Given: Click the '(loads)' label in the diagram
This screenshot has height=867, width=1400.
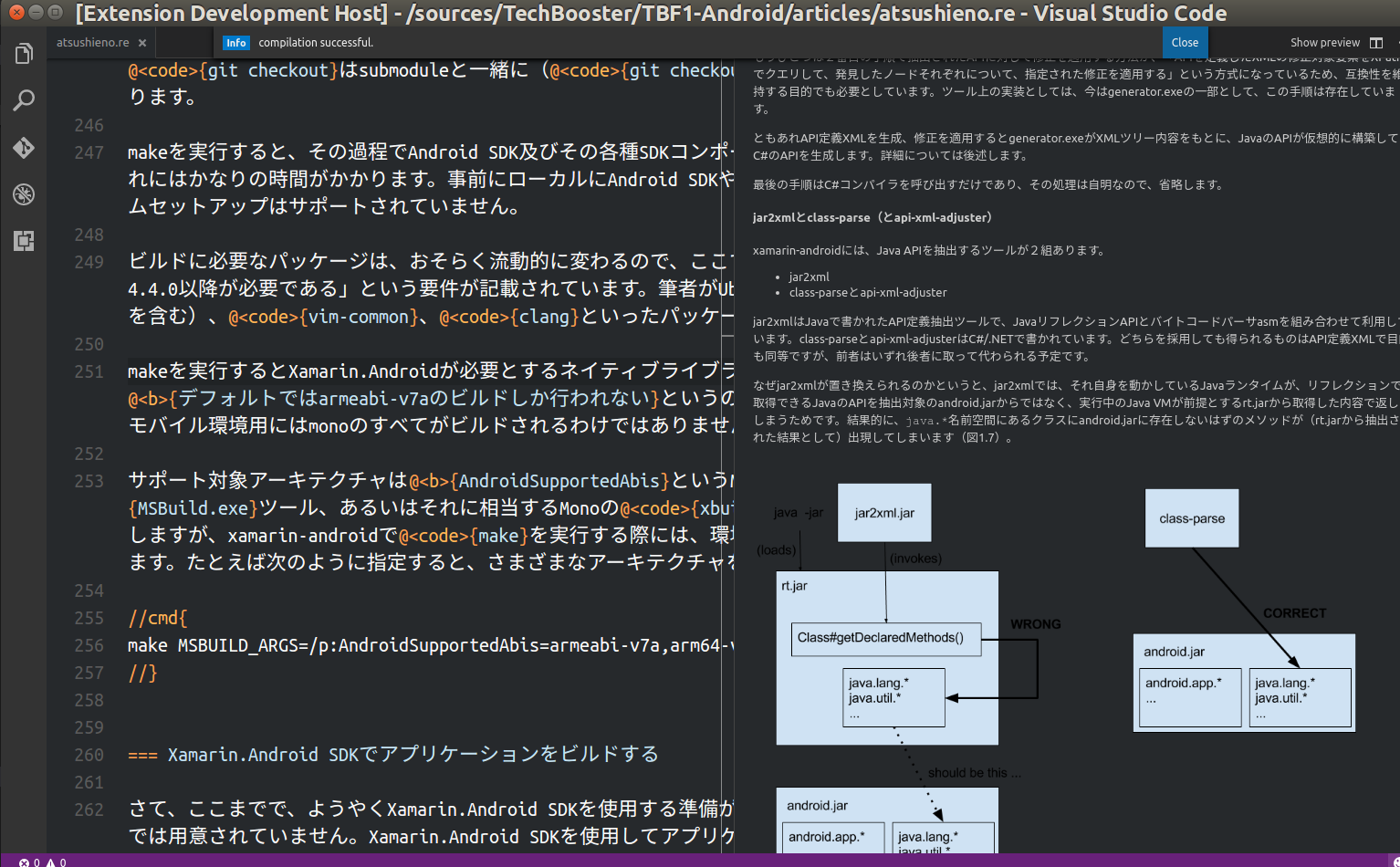Looking at the screenshot, I should tap(777, 550).
